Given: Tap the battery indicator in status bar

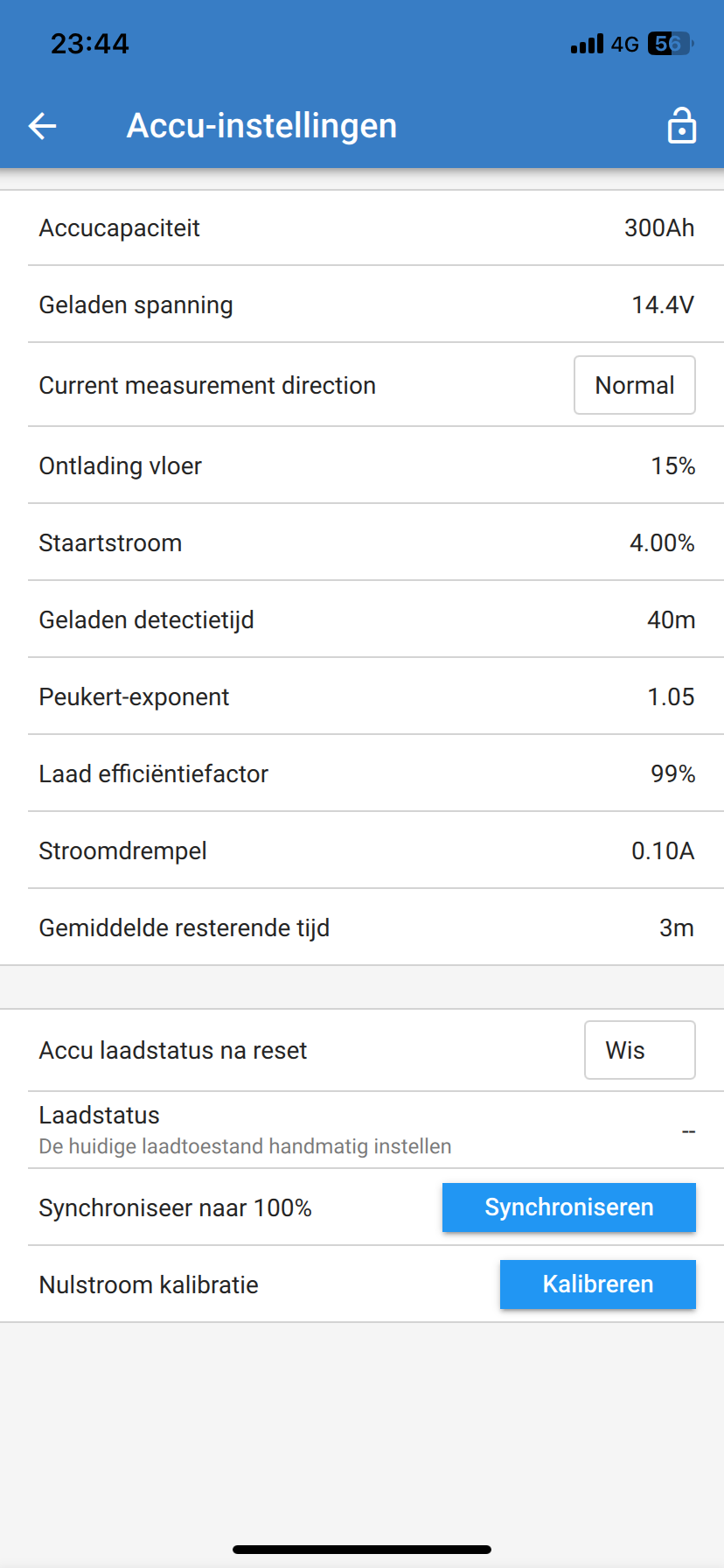Looking at the screenshot, I should [670, 44].
